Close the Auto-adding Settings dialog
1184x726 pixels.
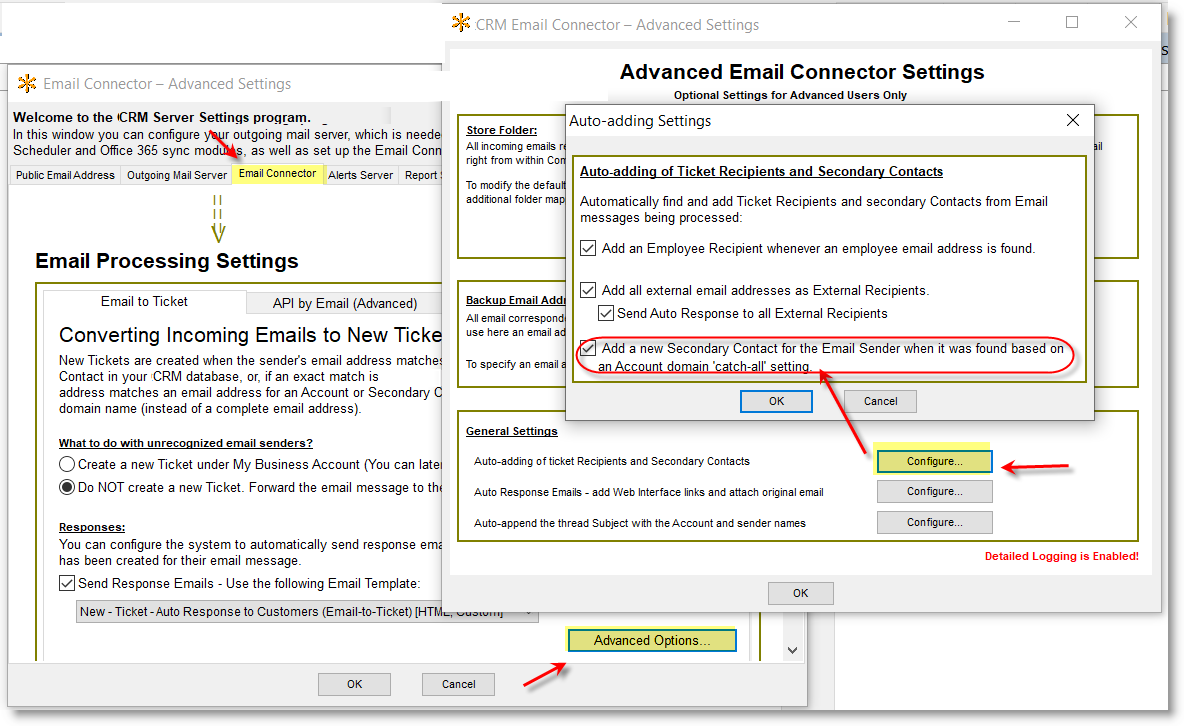[1073, 120]
